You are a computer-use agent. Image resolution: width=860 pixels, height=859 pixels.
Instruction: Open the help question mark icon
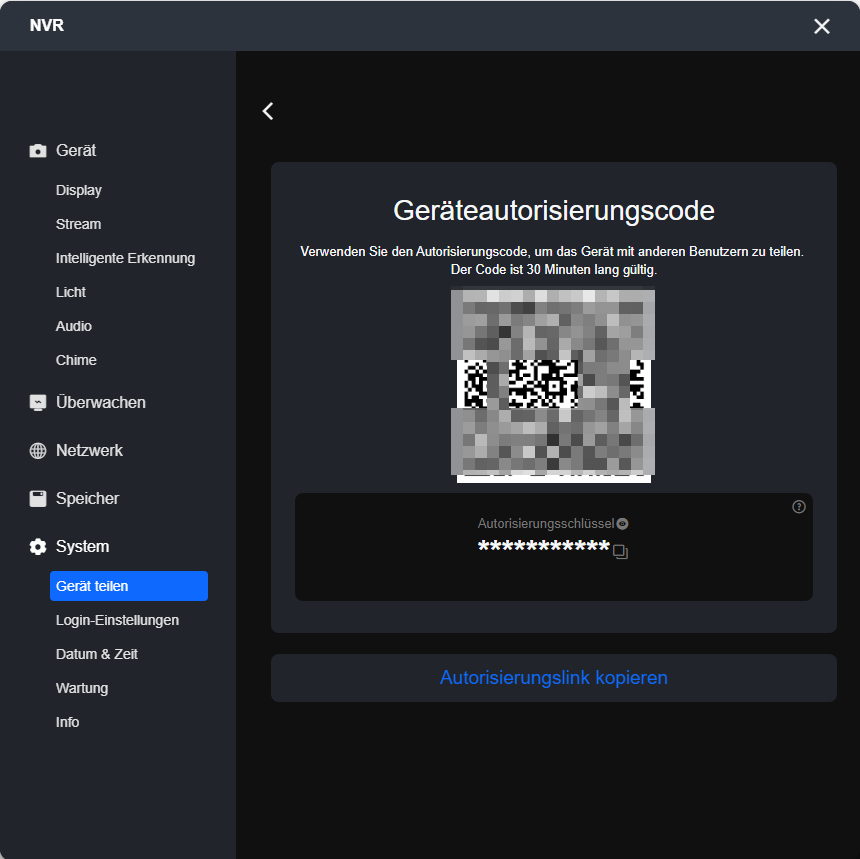click(799, 507)
